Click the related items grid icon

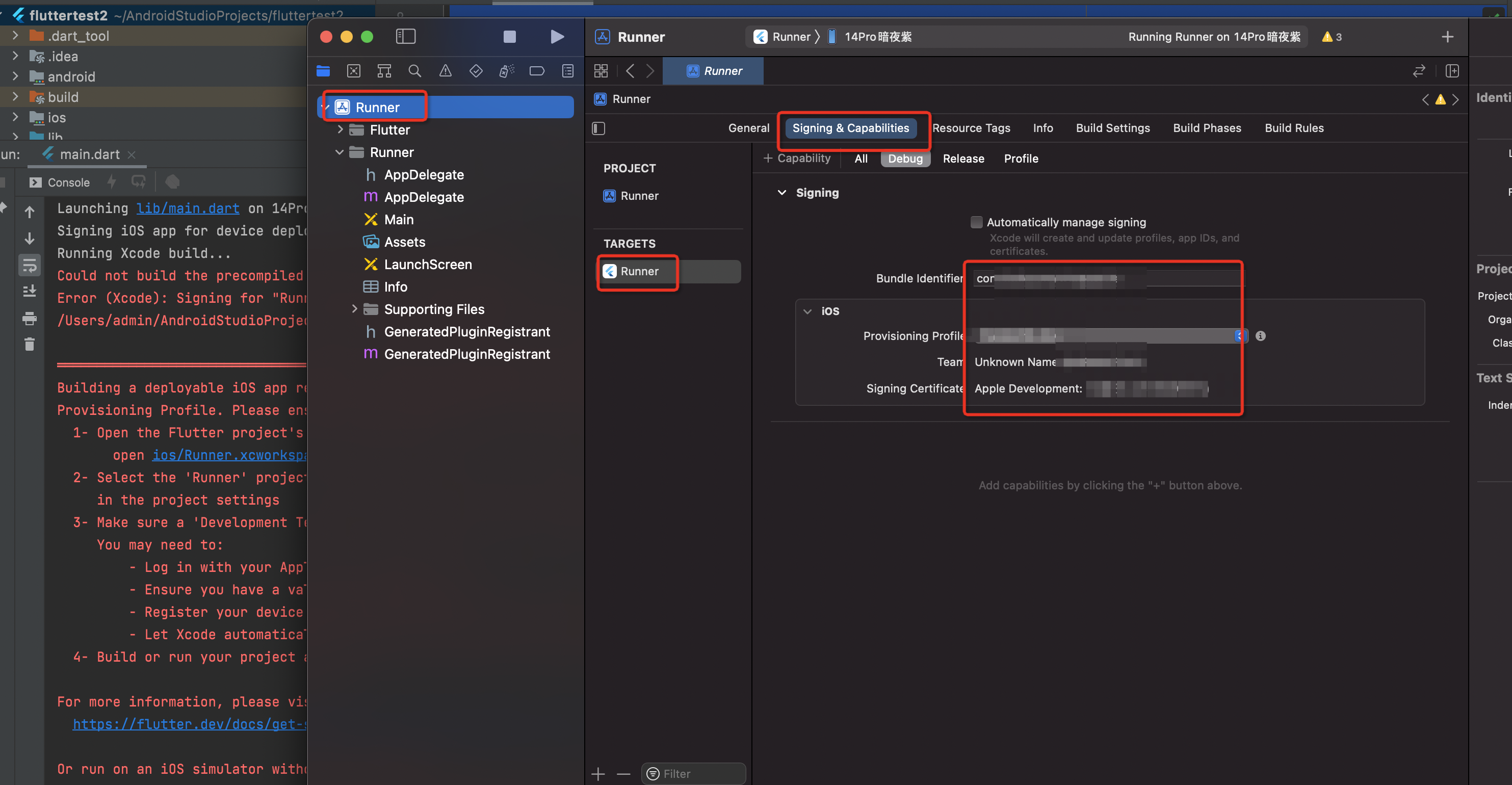pyautogui.click(x=601, y=71)
